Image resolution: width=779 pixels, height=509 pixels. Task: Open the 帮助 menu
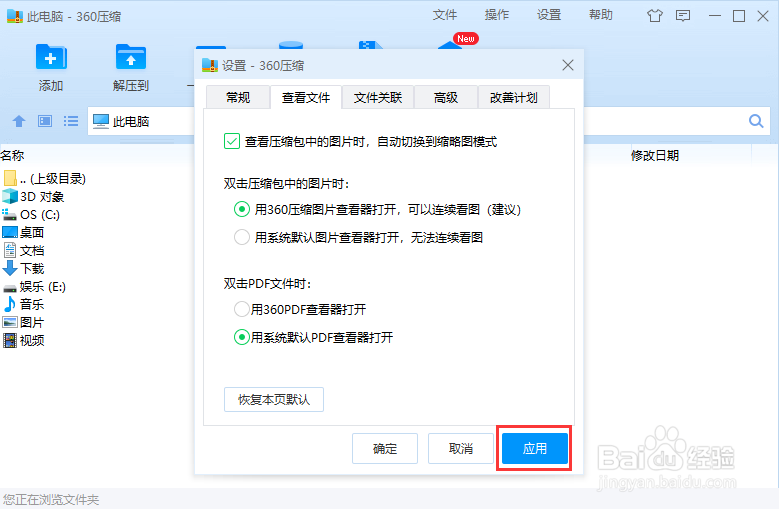(x=601, y=15)
